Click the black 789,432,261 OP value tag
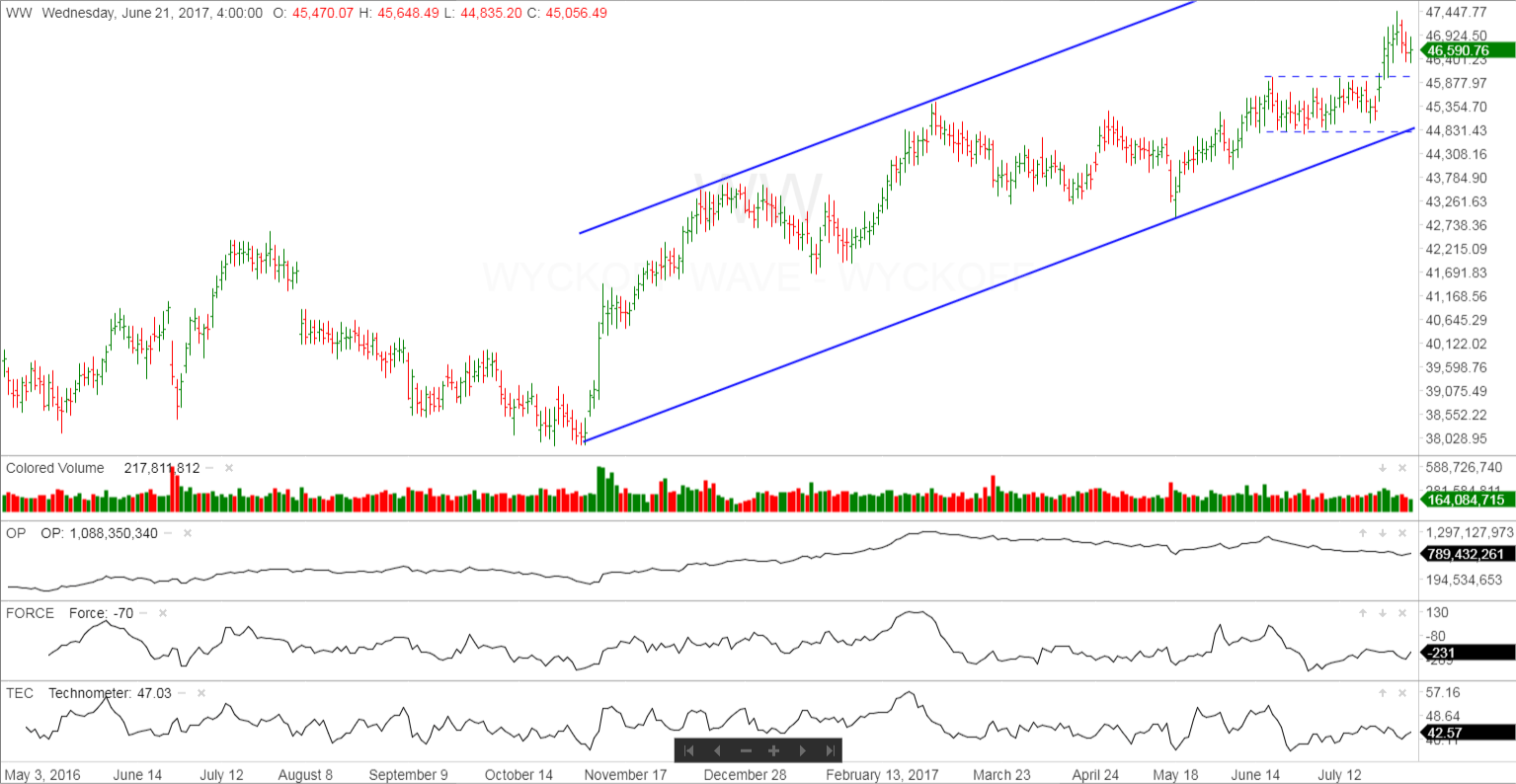 point(1466,554)
